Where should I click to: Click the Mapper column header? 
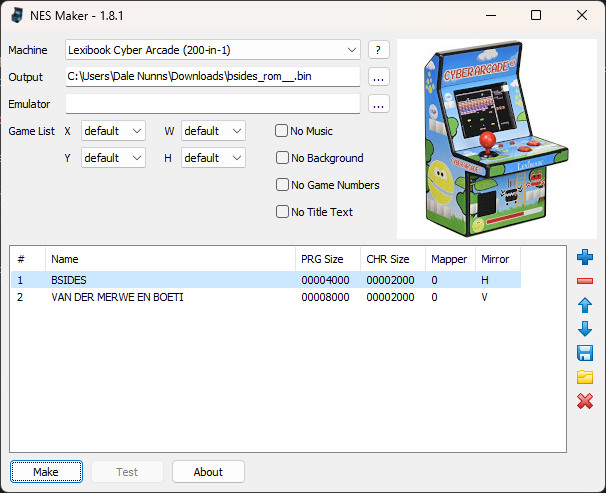pos(451,259)
